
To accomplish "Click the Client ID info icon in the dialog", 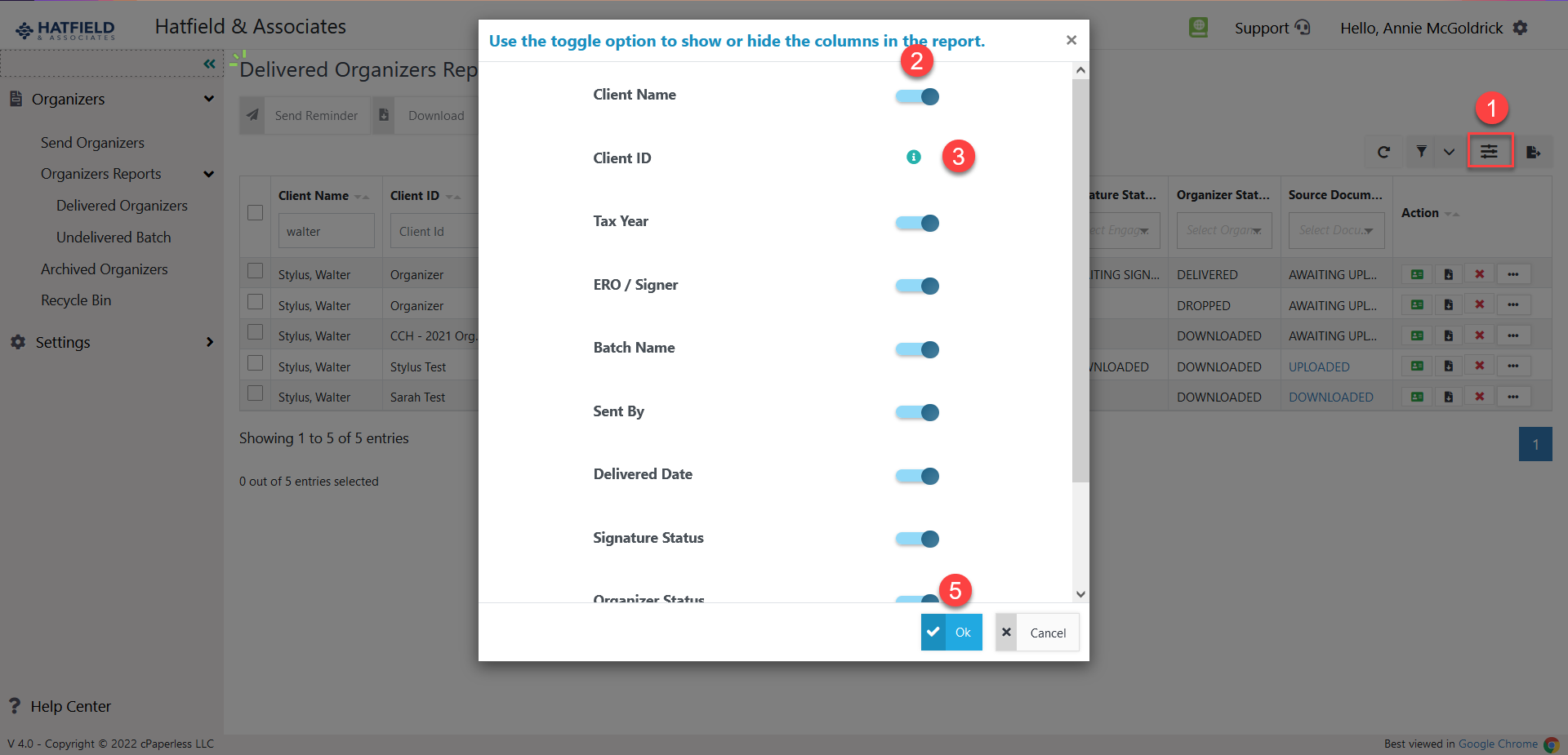I will 913,157.
